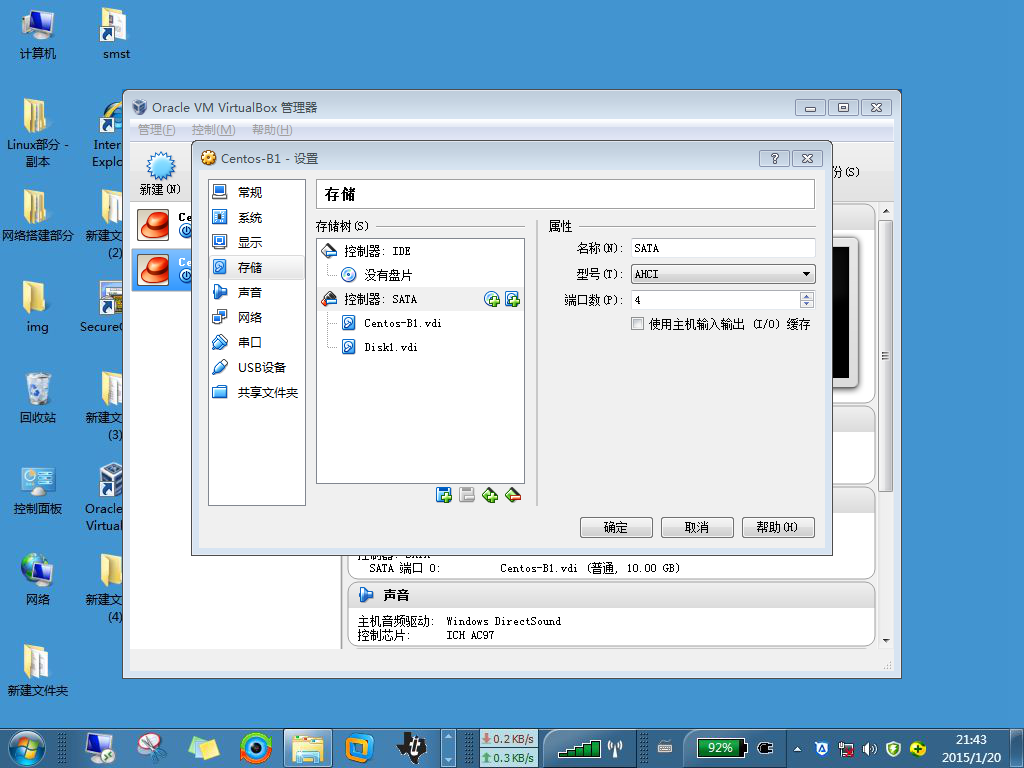
Task: Select the 计算机 desktop icon
Action: 37,35
